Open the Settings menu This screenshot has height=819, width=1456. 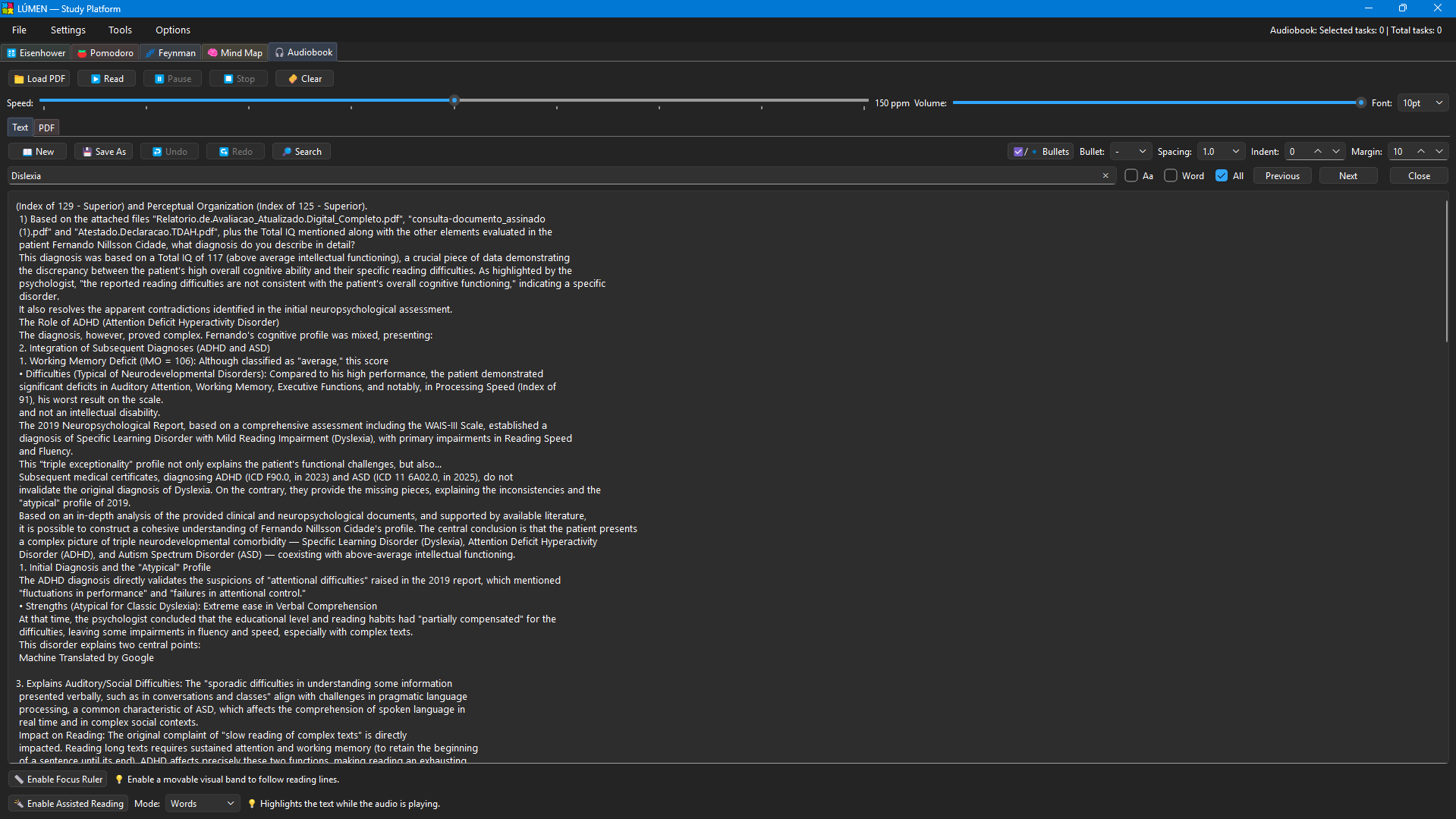[68, 30]
